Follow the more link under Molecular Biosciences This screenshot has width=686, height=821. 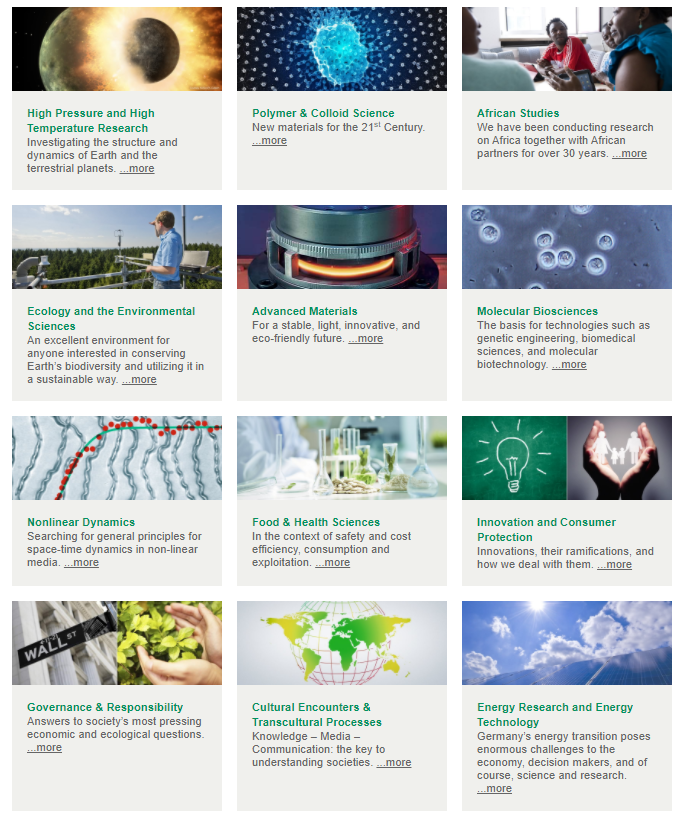[569, 364]
